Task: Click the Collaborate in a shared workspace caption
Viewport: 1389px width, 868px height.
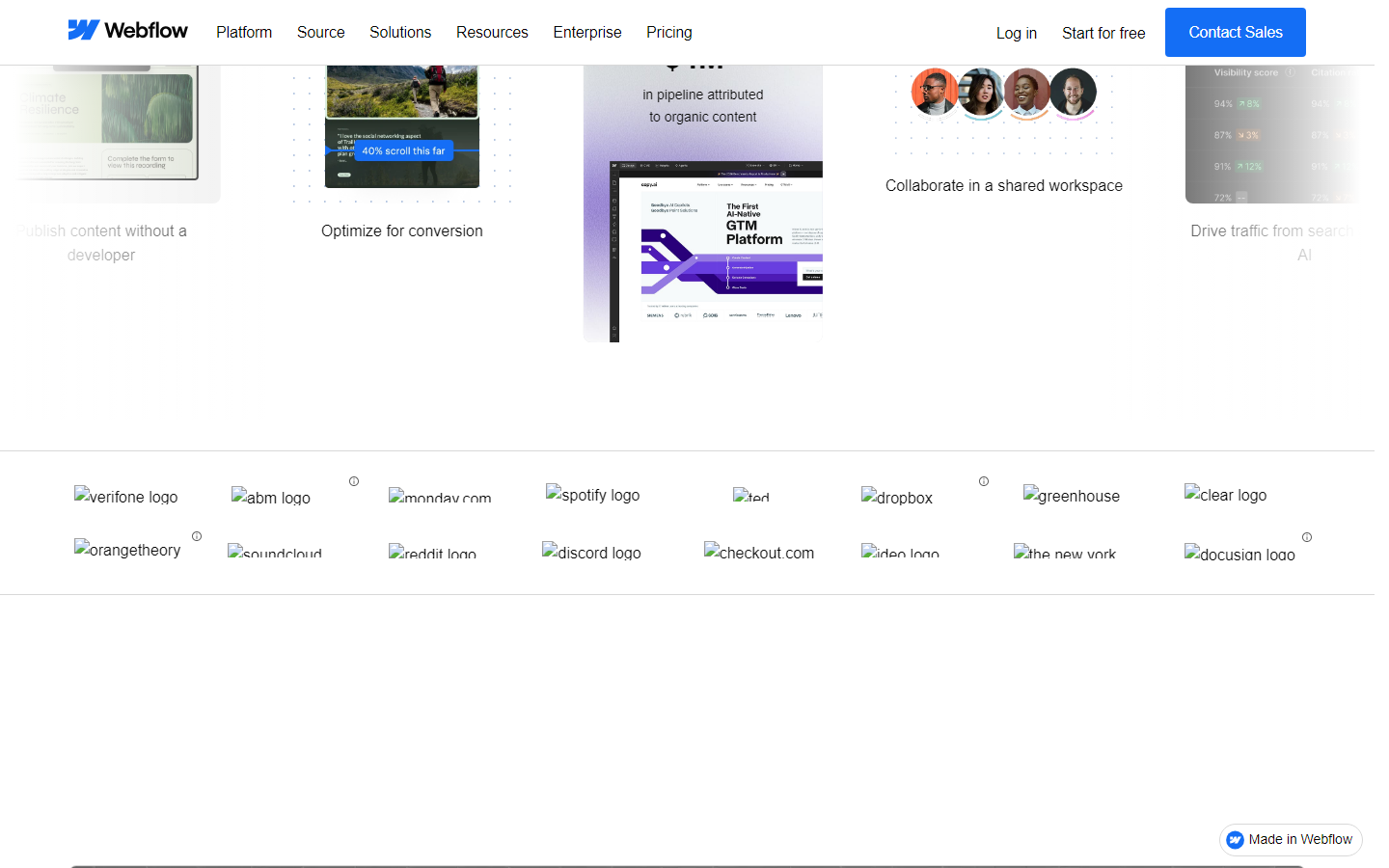Action: (1004, 185)
